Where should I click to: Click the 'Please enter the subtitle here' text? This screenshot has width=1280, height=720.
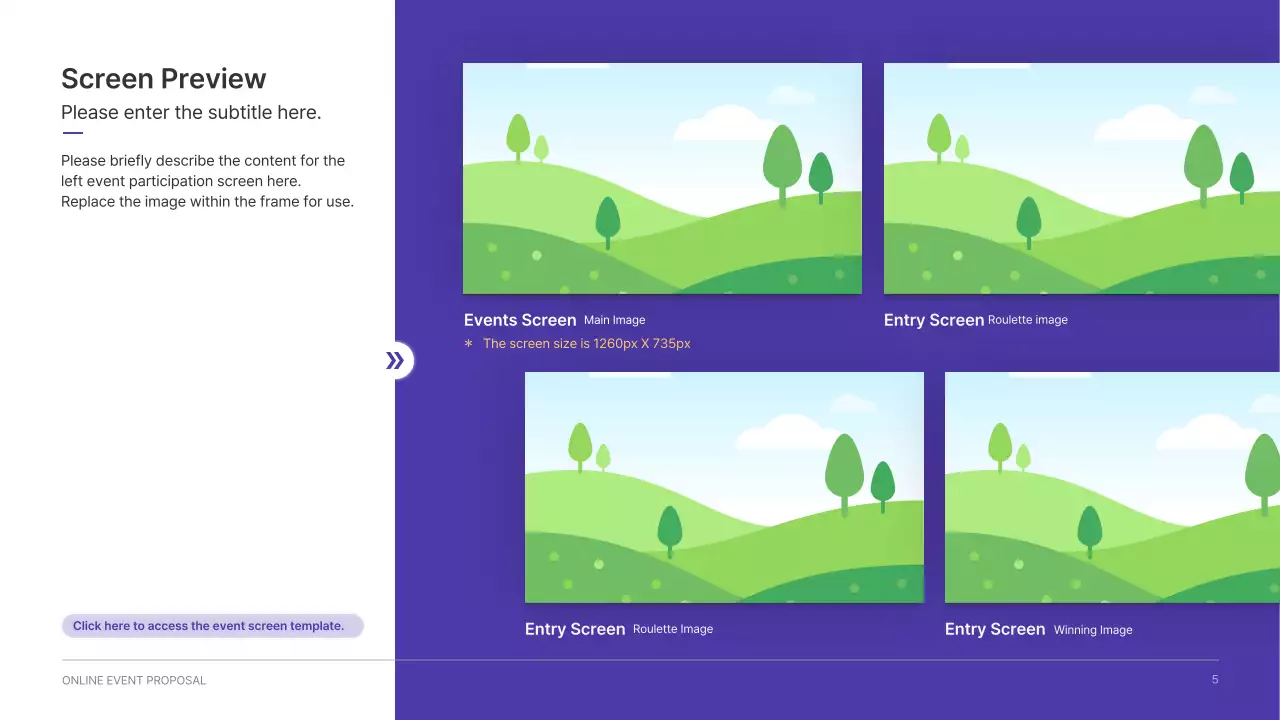[x=191, y=112]
